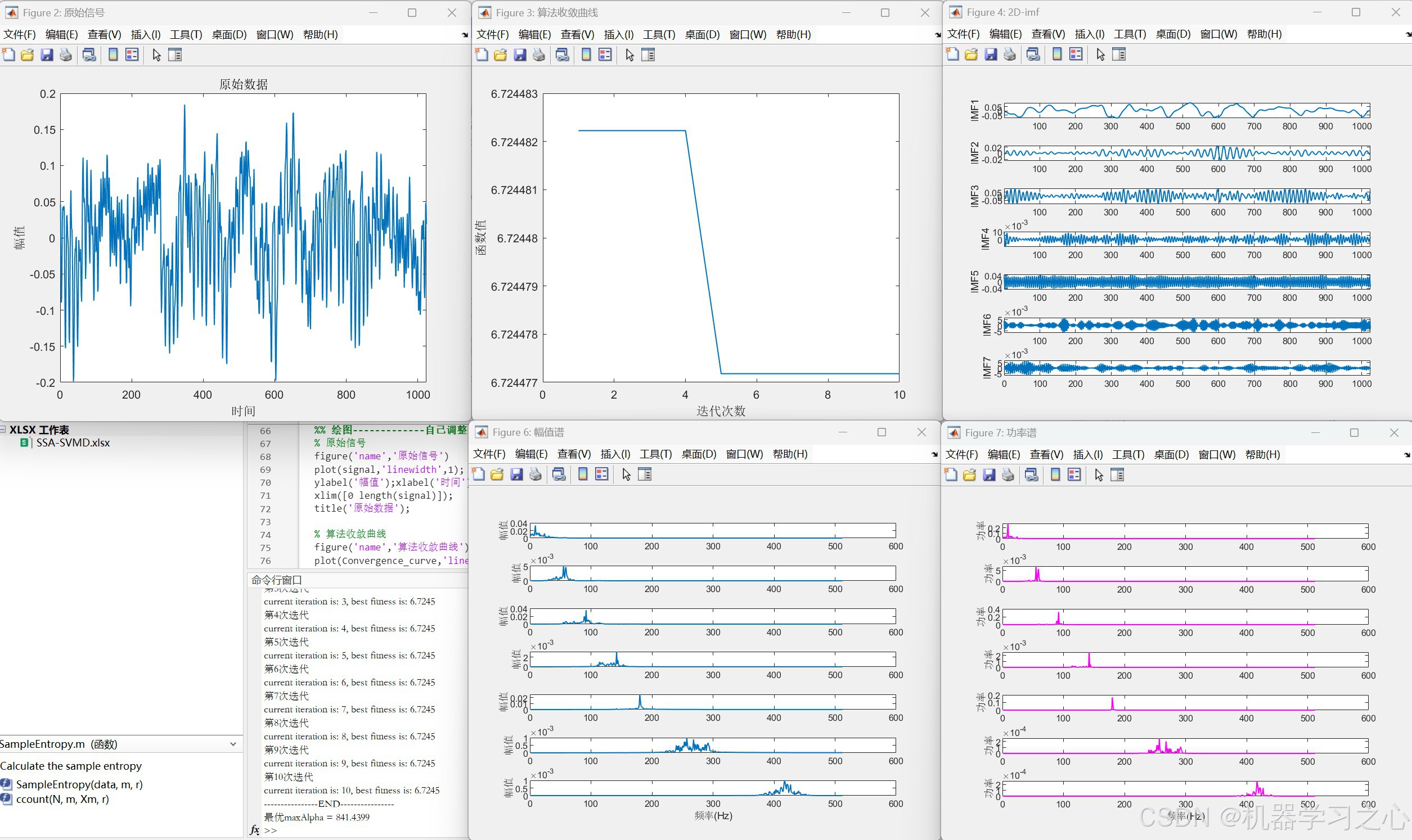Click Save icon in Figure 7 toolbar
This screenshot has width=1412, height=840.
[x=988, y=475]
